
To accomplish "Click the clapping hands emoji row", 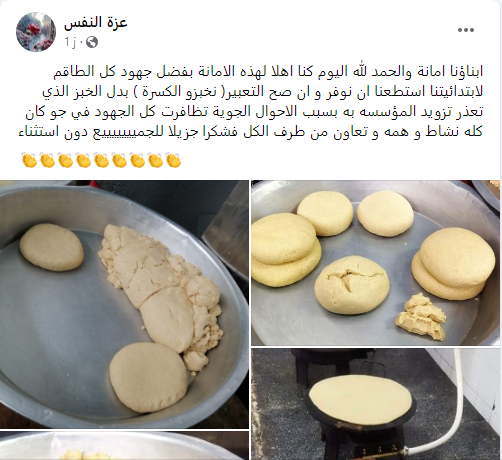I will click(x=101, y=160).
